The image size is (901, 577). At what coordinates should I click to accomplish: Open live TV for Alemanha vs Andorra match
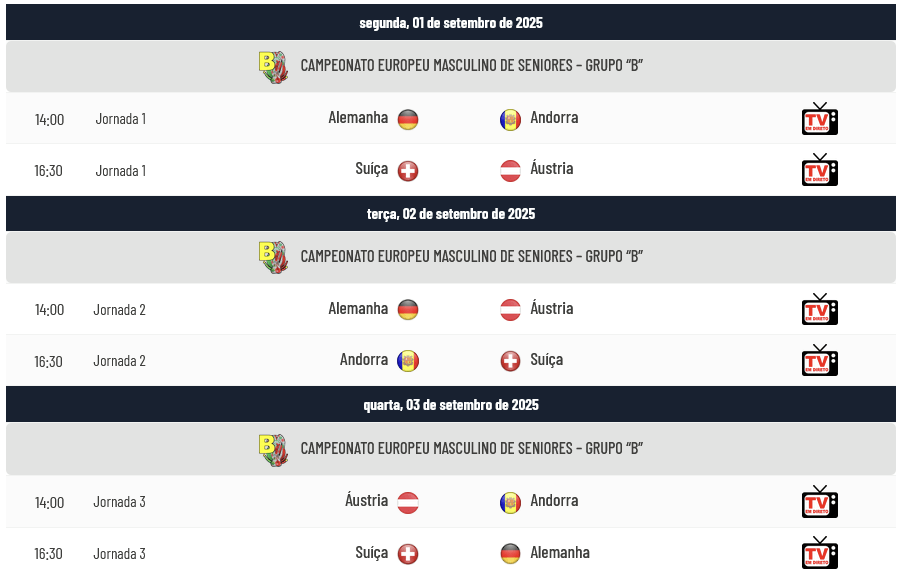819,119
